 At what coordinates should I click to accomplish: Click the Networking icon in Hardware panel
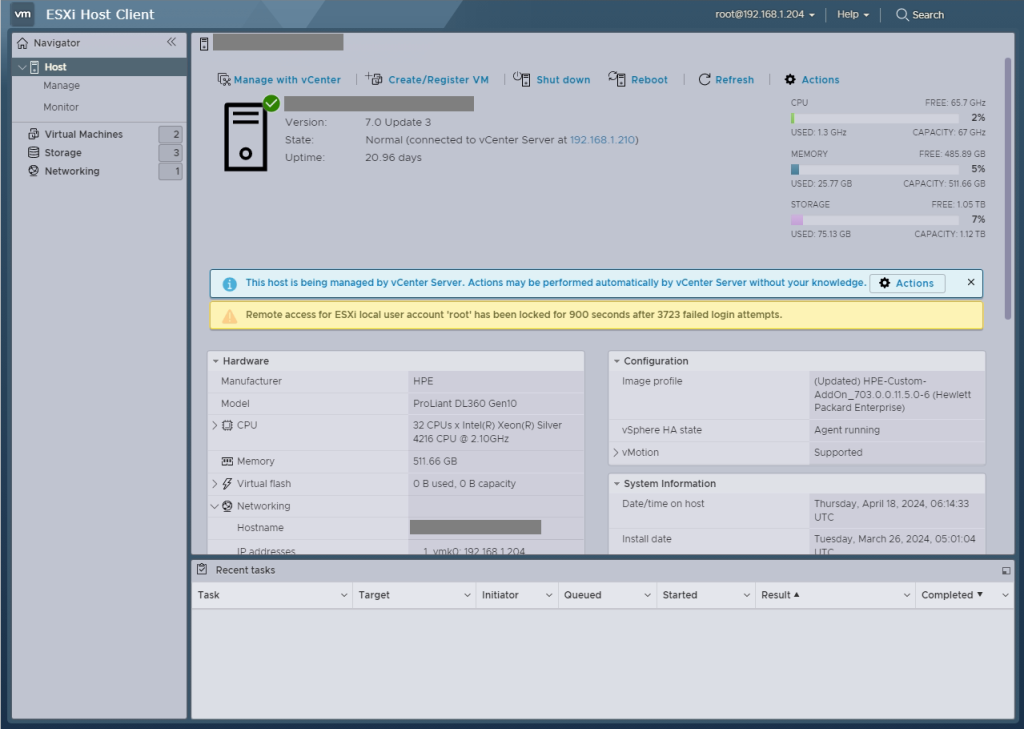(x=227, y=506)
